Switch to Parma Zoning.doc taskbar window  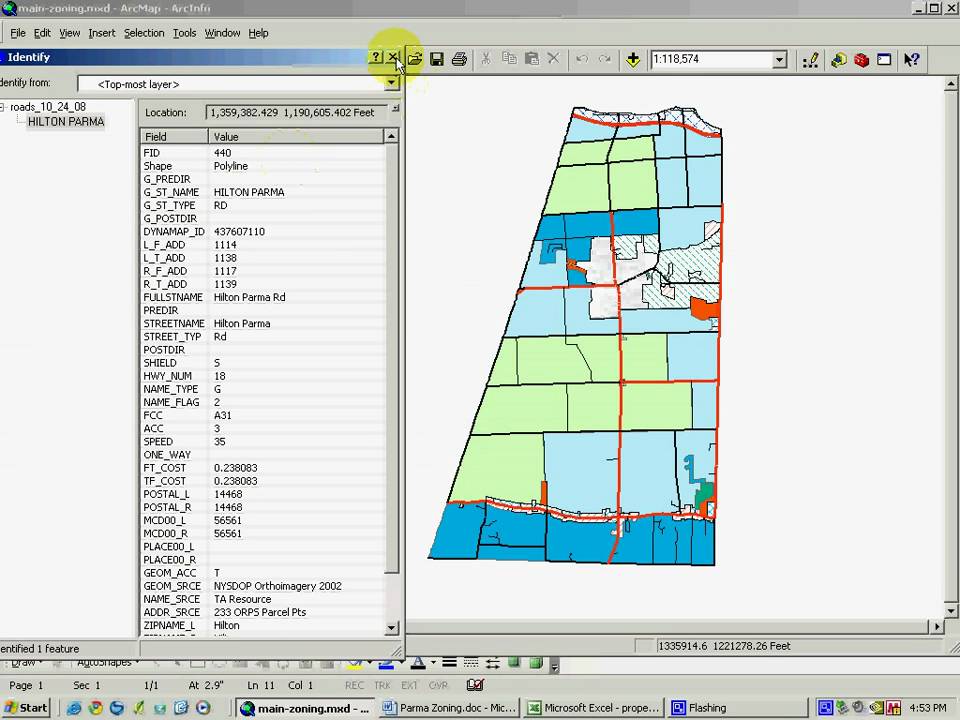(x=449, y=708)
